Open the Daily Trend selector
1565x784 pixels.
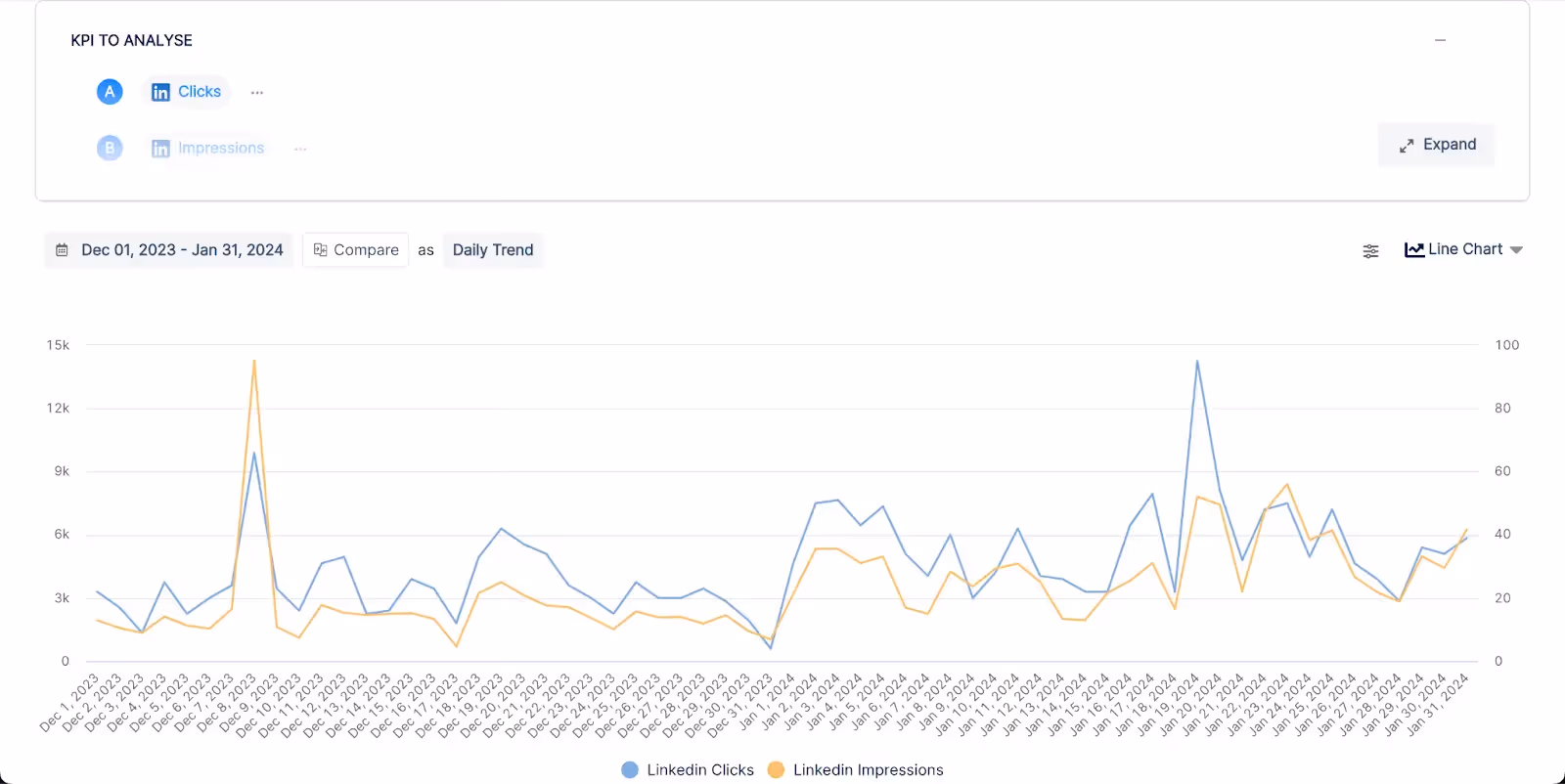pos(492,249)
